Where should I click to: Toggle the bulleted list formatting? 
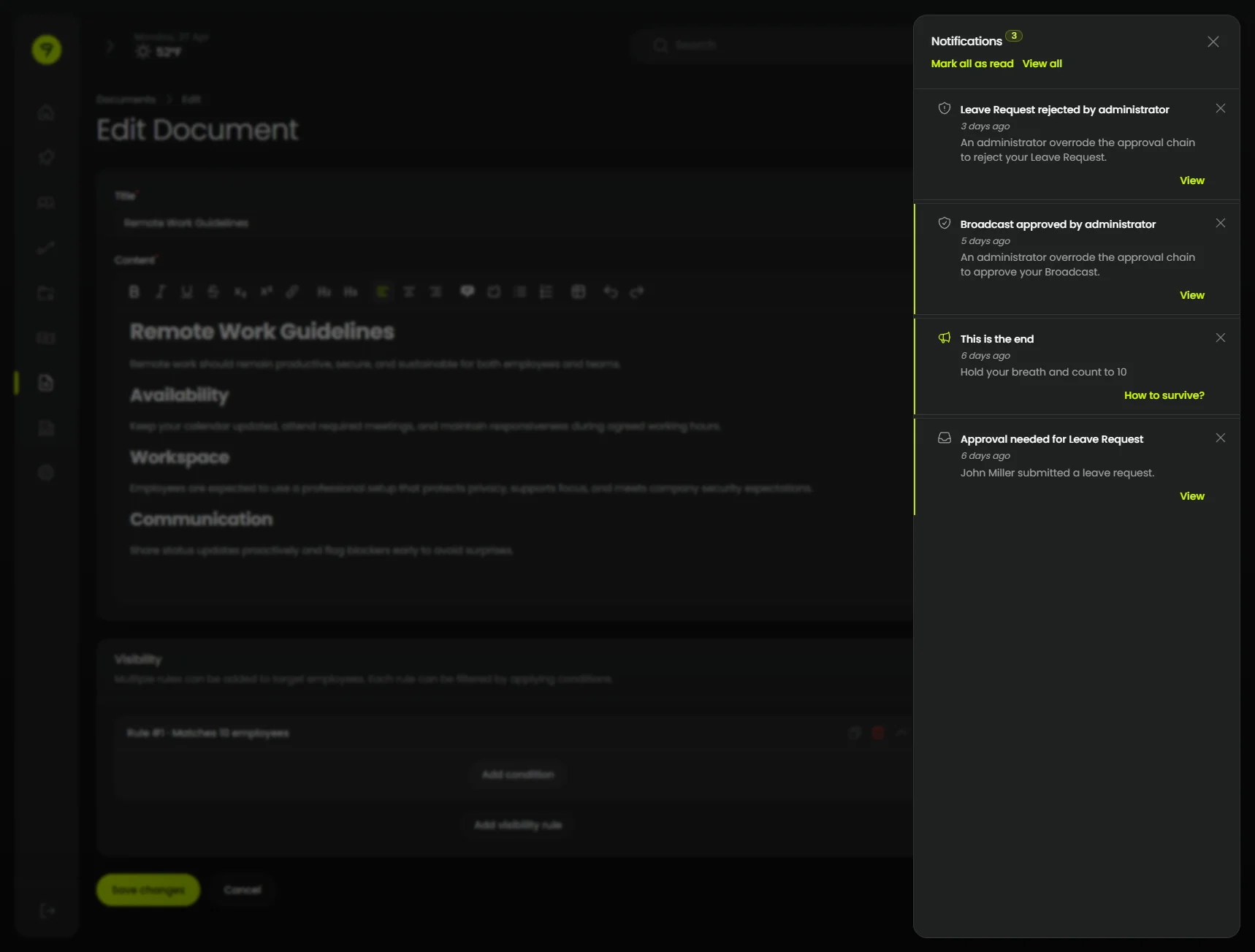click(x=520, y=292)
